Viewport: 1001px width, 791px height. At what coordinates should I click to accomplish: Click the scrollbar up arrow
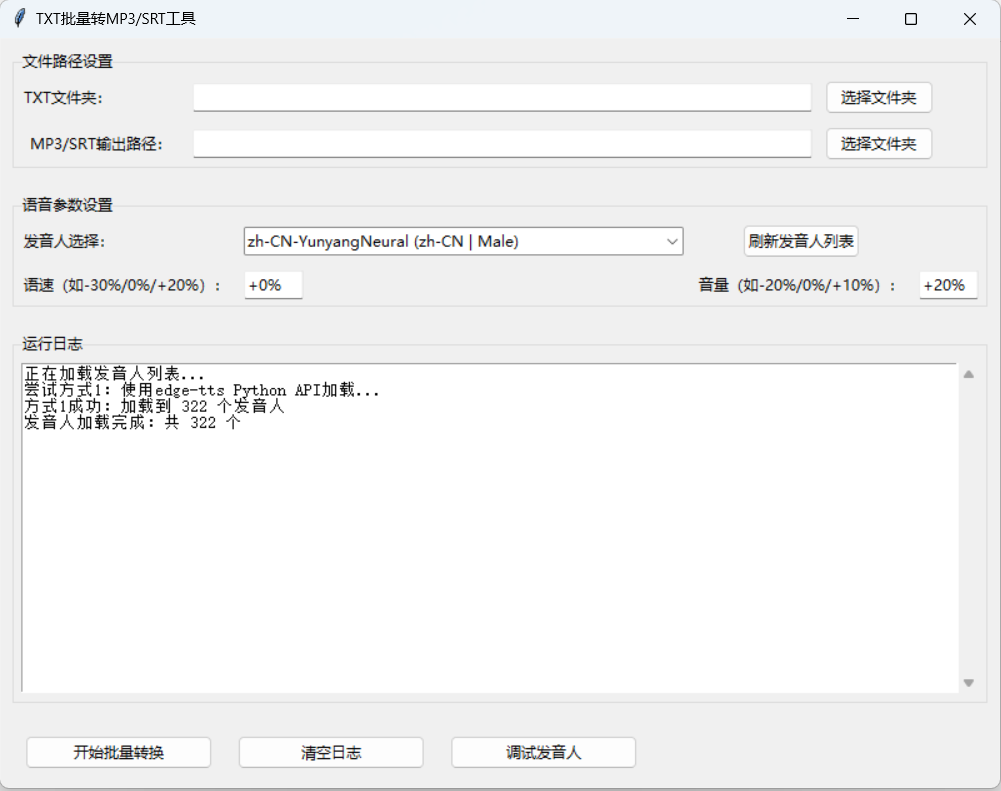pyautogui.click(x=968, y=373)
